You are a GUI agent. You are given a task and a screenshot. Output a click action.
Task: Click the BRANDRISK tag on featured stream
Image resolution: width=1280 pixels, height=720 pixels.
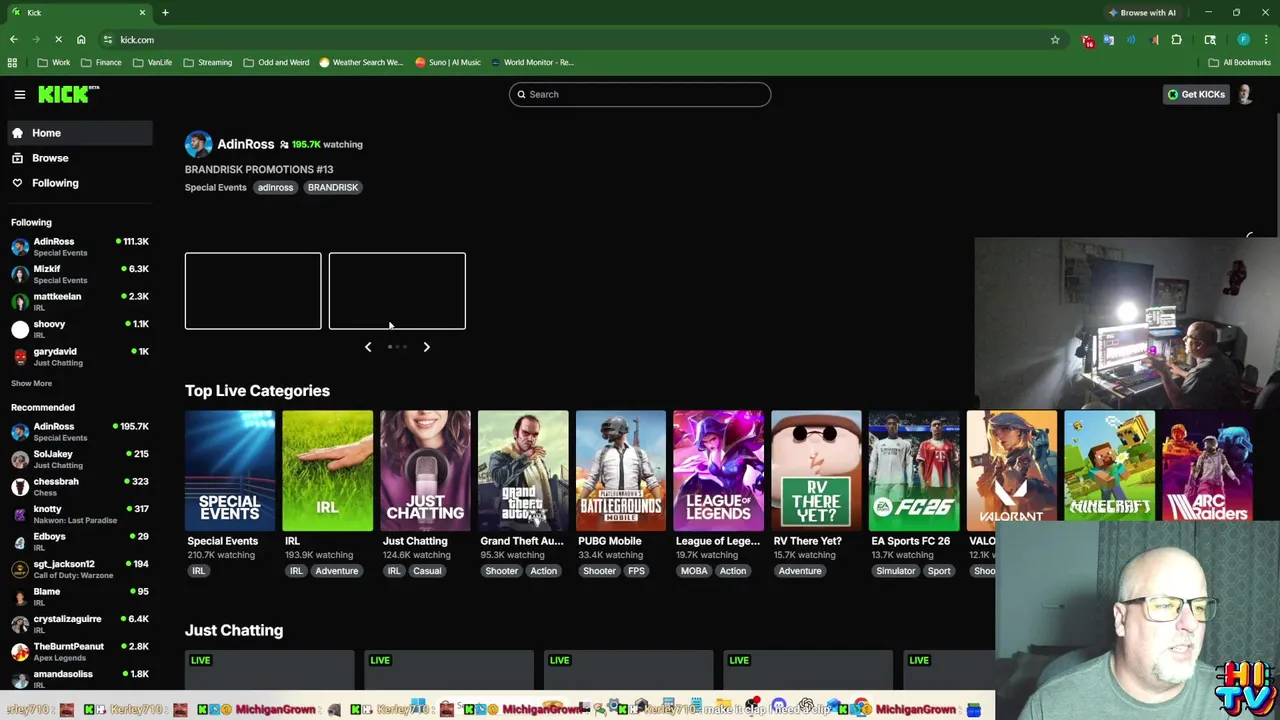[x=333, y=187]
